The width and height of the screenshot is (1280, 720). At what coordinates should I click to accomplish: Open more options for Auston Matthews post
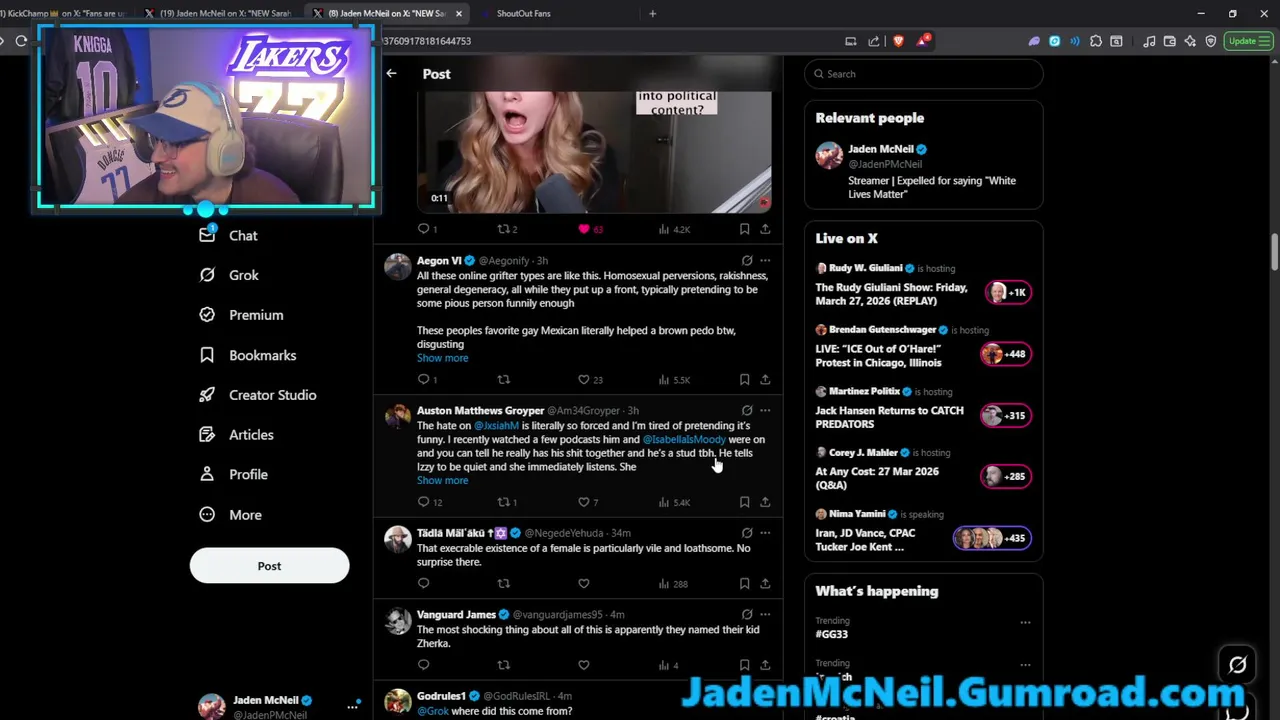pos(765,410)
